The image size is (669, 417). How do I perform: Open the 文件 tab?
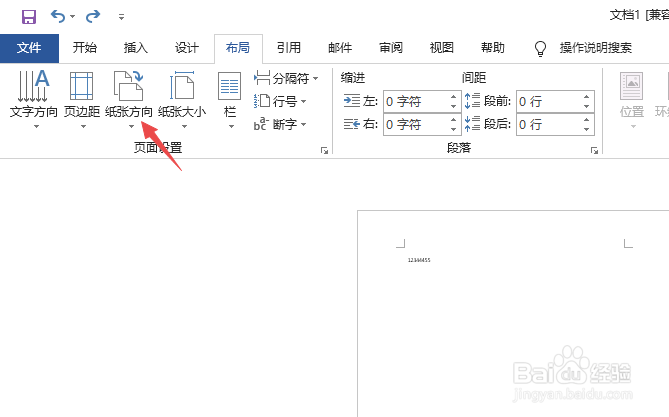pyautogui.click(x=29, y=48)
